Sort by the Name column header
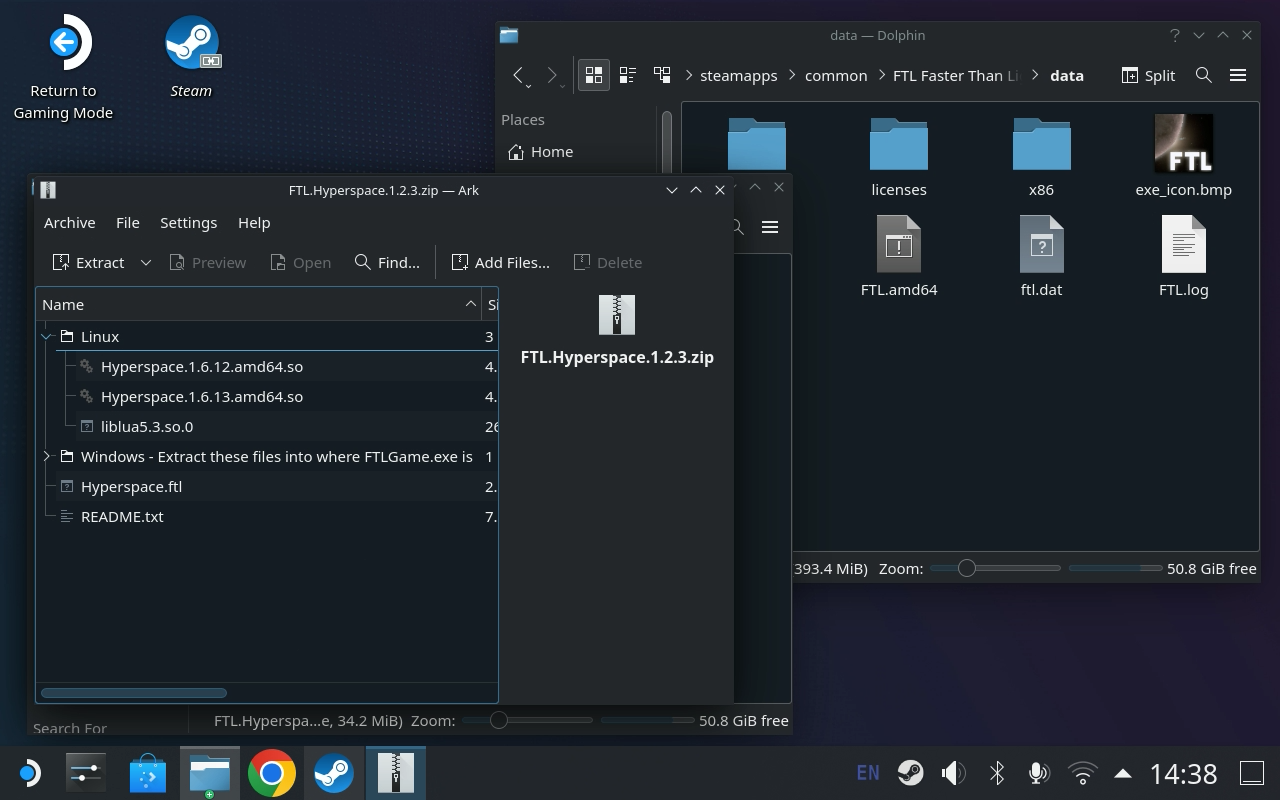Image resolution: width=1280 pixels, height=800 pixels. [x=259, y=304]
